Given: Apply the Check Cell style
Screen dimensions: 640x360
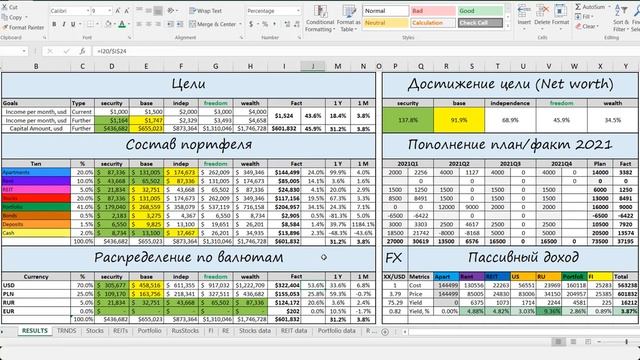Looking at the screenshot, I should pyautogui.click(x=480, y=23).
